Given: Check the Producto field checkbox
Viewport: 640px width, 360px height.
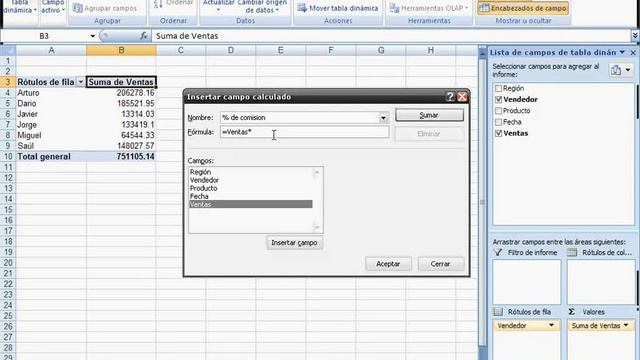Looking at the screenshot, I should point(498,111).
